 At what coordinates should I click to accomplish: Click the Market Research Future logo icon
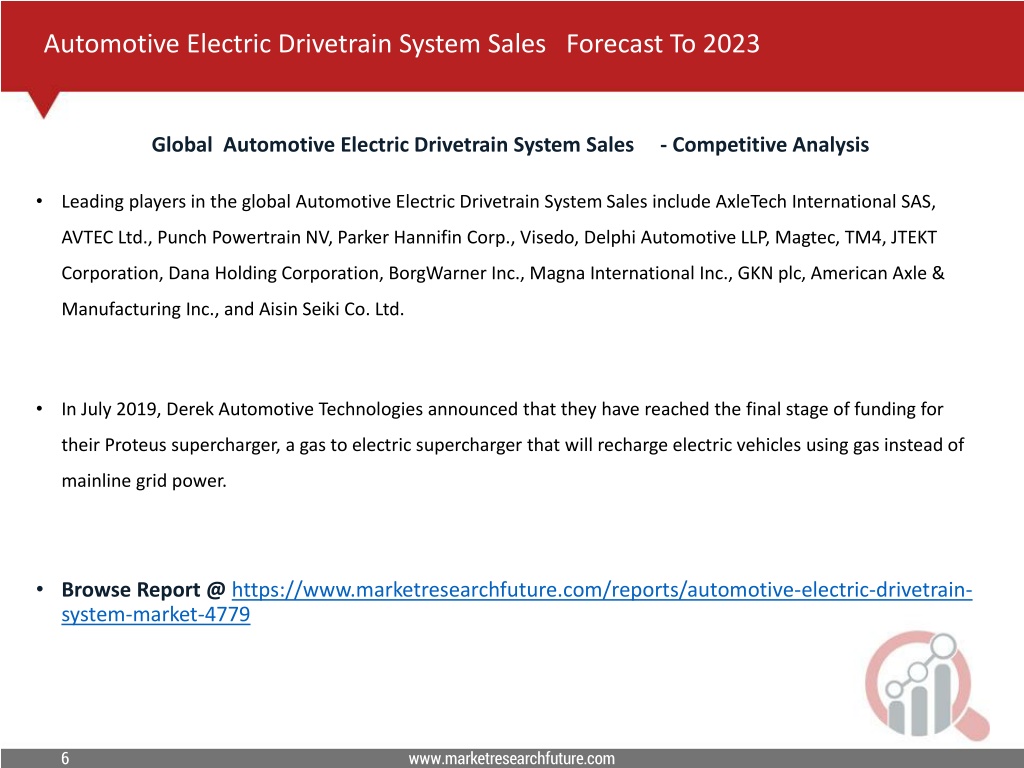pos(927,685)
